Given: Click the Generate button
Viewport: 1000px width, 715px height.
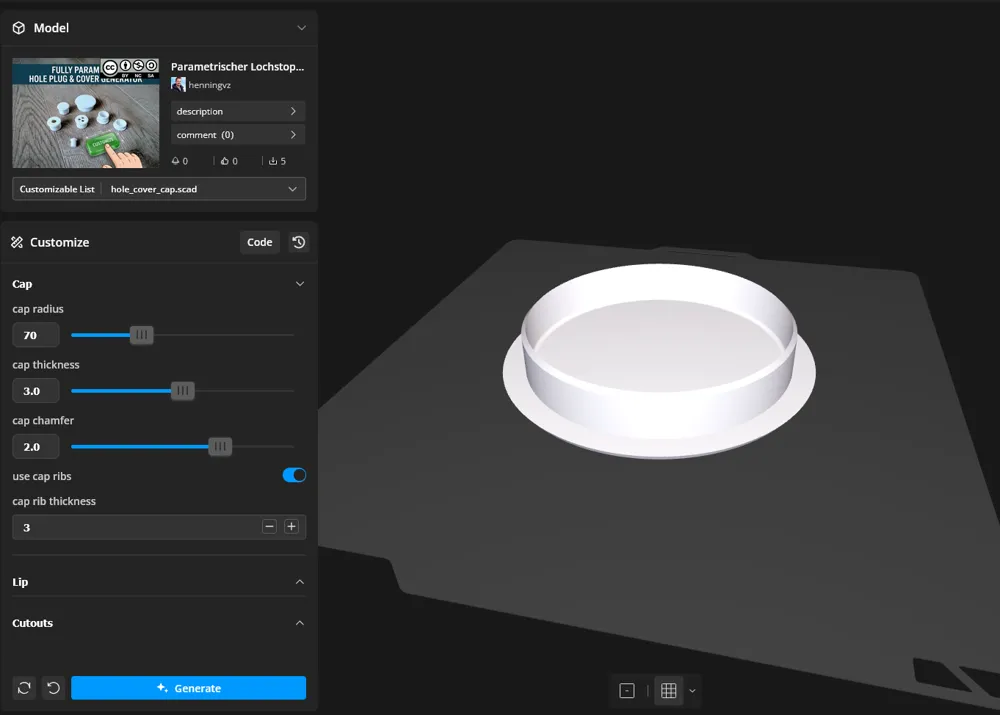Looking at the screenshot, I should tap(189, 688).
